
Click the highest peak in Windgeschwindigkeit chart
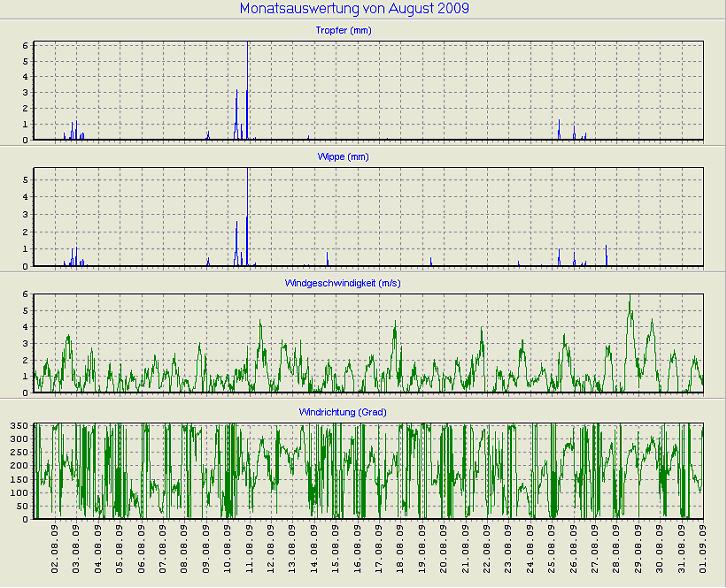pos(629,302)
